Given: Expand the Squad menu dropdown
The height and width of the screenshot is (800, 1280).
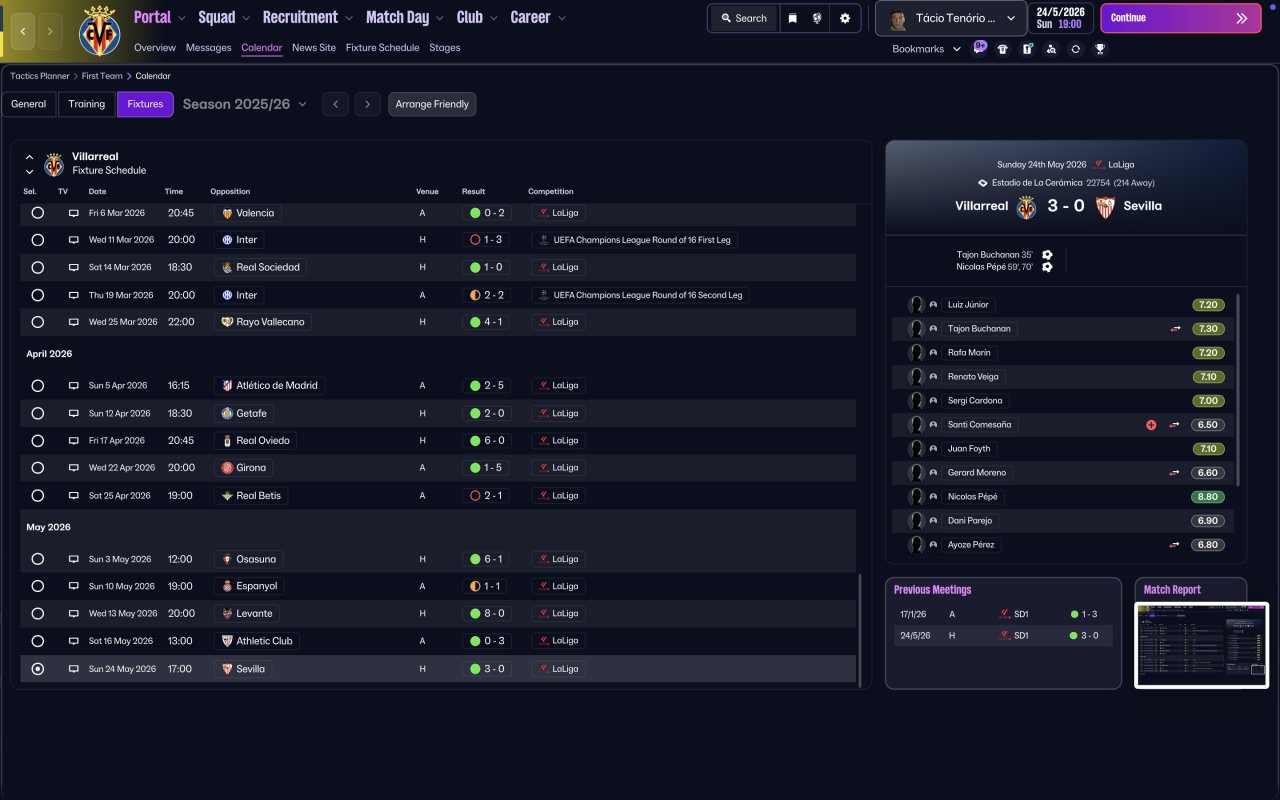Looking at the screenshot, I should point(246,18).
